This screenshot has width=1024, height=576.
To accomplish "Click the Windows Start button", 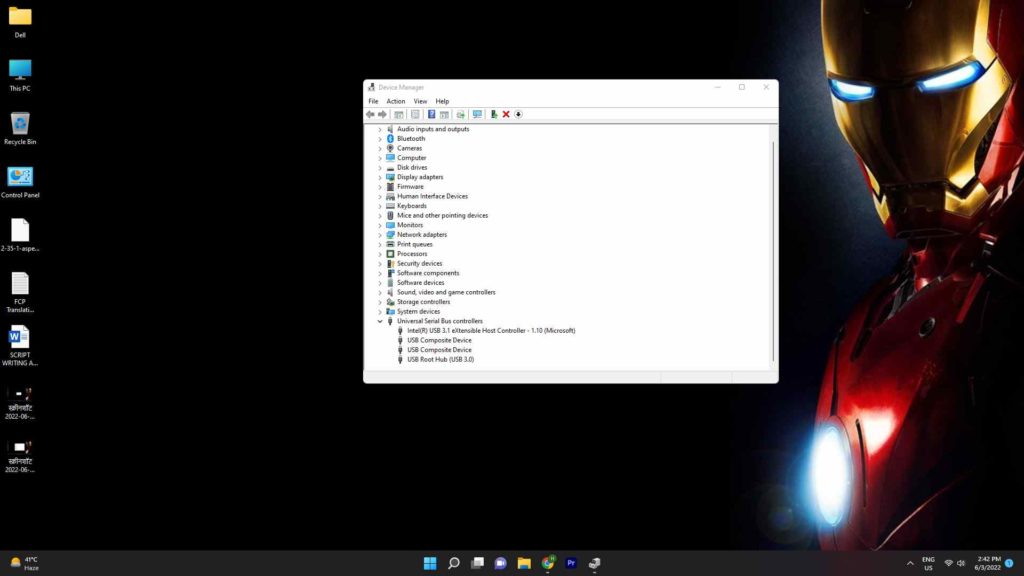I will [x=430, y=563].
